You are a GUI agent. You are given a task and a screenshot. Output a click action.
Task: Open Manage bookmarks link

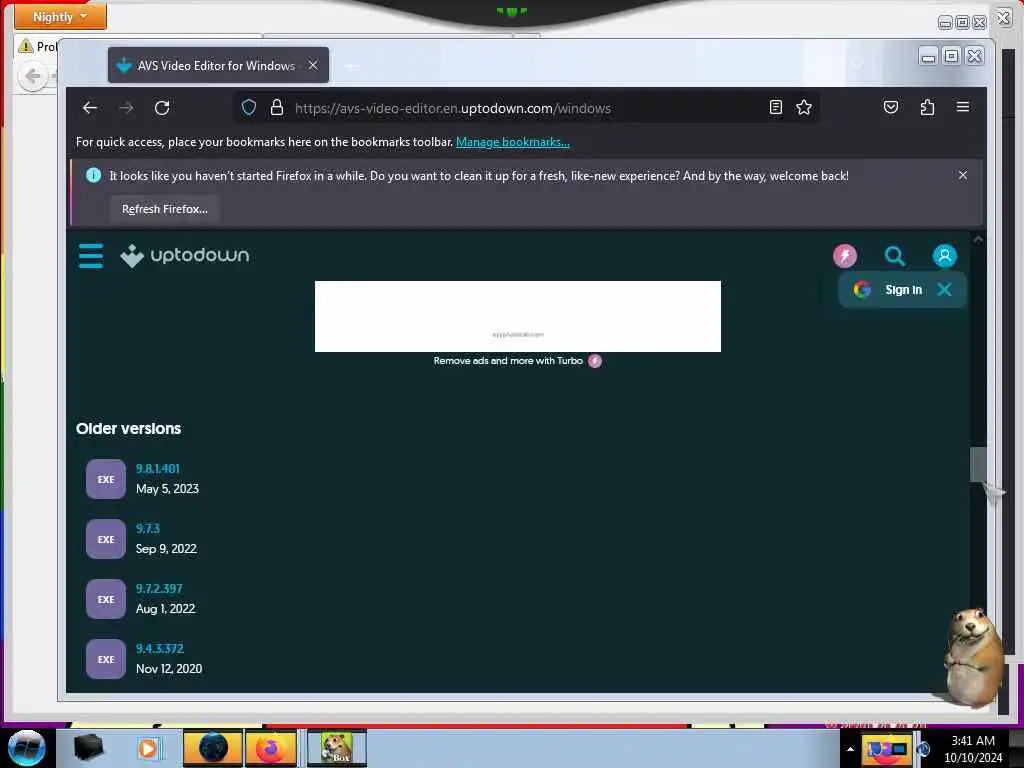pos(513,142)
